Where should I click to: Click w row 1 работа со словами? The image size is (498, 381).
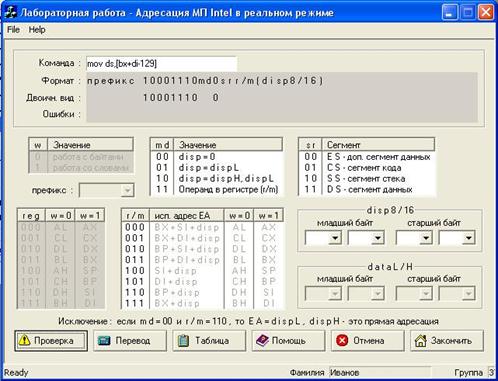[x=81, y=168]
